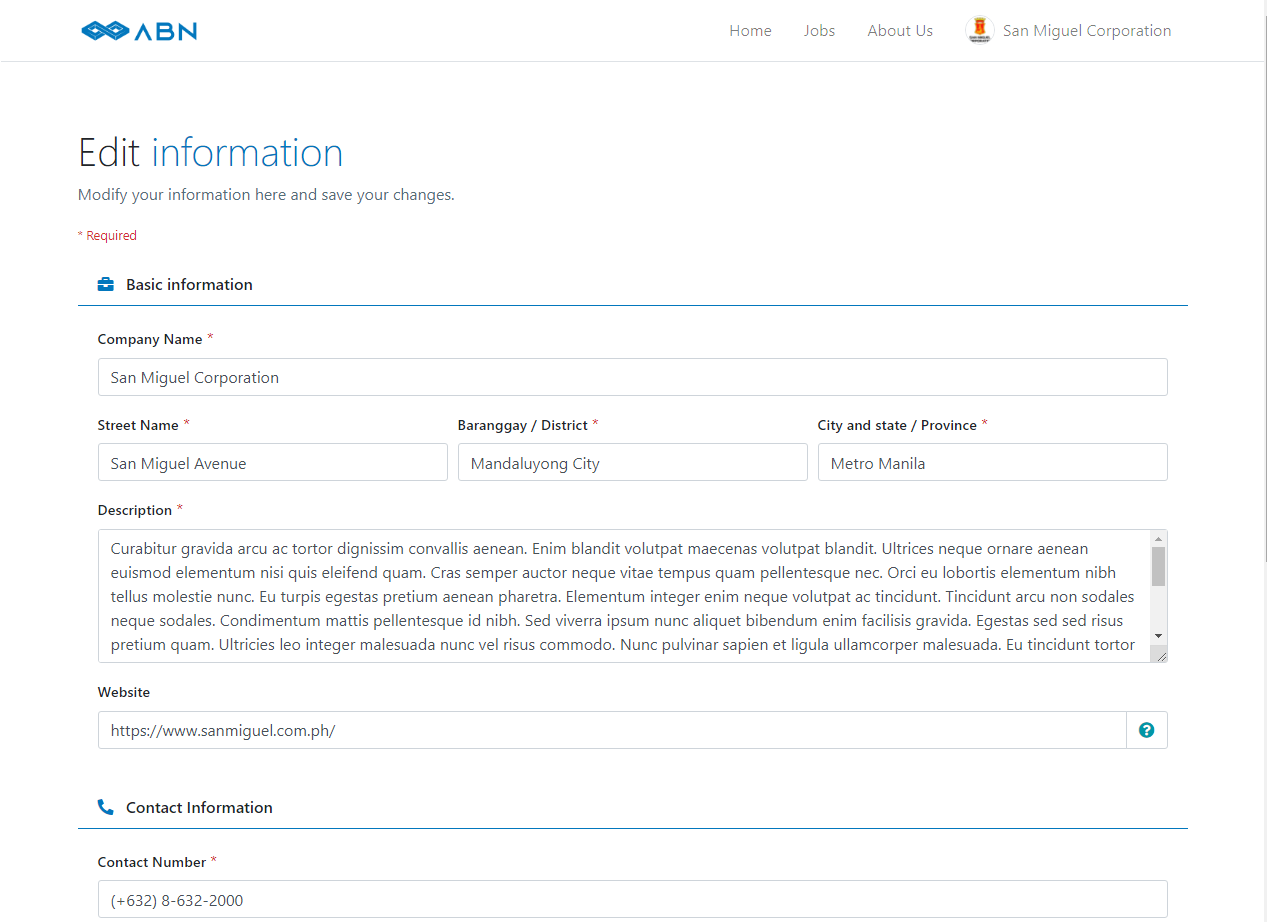Click the Contact Information section heading
The width and height of the screenshot is (1267, 922).
(x=199, y=807)
